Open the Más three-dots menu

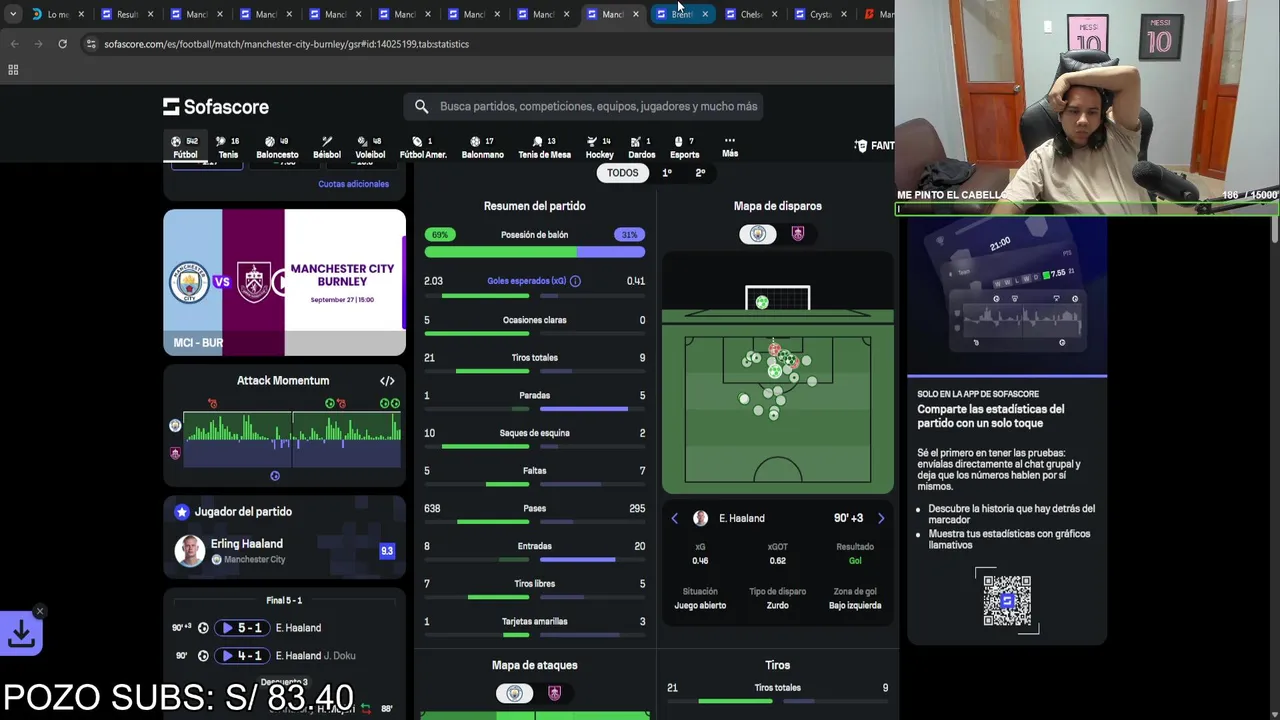pos(730,147)
